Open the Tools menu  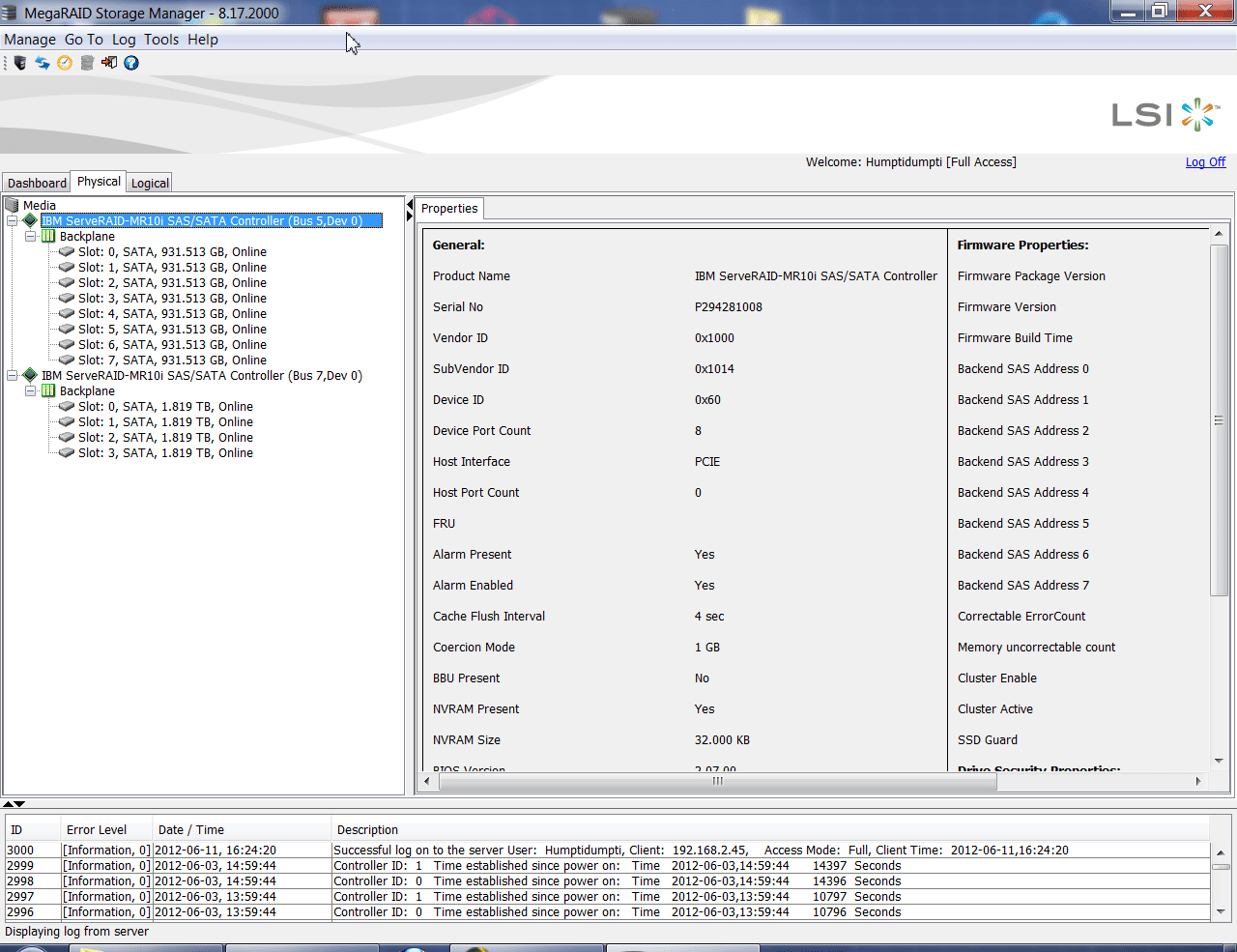(x=161, y=40)
